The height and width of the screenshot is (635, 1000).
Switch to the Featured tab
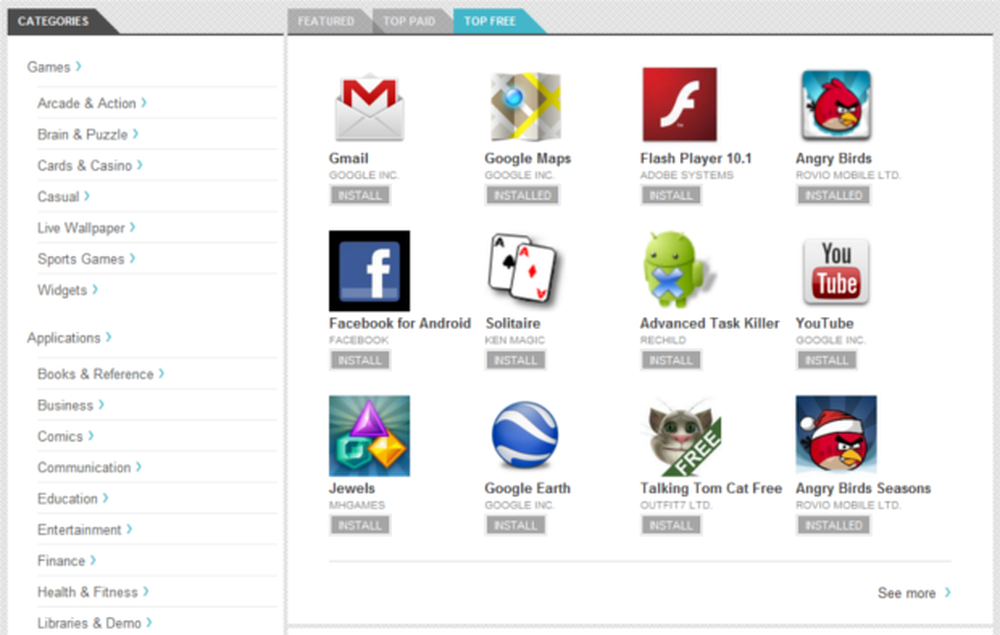tap(326, 21)
